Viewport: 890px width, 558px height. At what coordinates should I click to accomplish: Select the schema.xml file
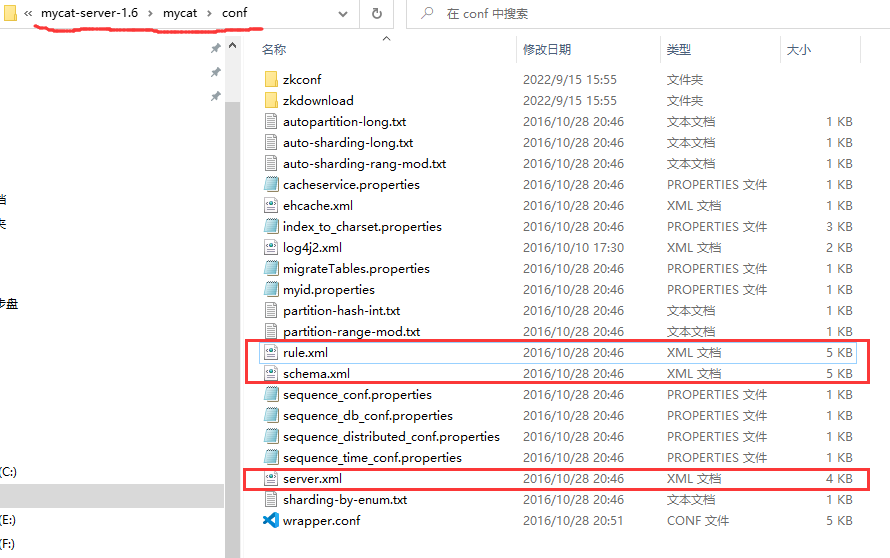click(x=316, y=373)
